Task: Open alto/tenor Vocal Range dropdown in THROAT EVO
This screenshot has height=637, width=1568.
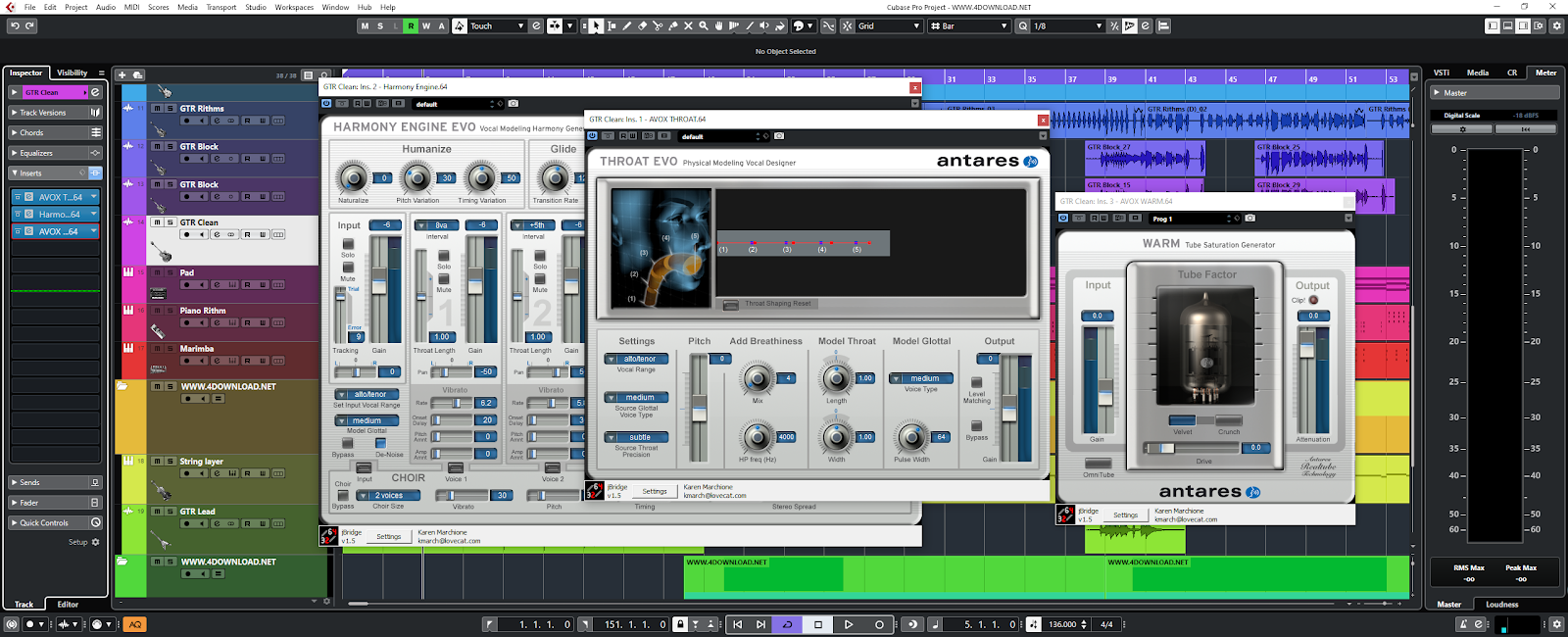Action: (x=636, y=359)
